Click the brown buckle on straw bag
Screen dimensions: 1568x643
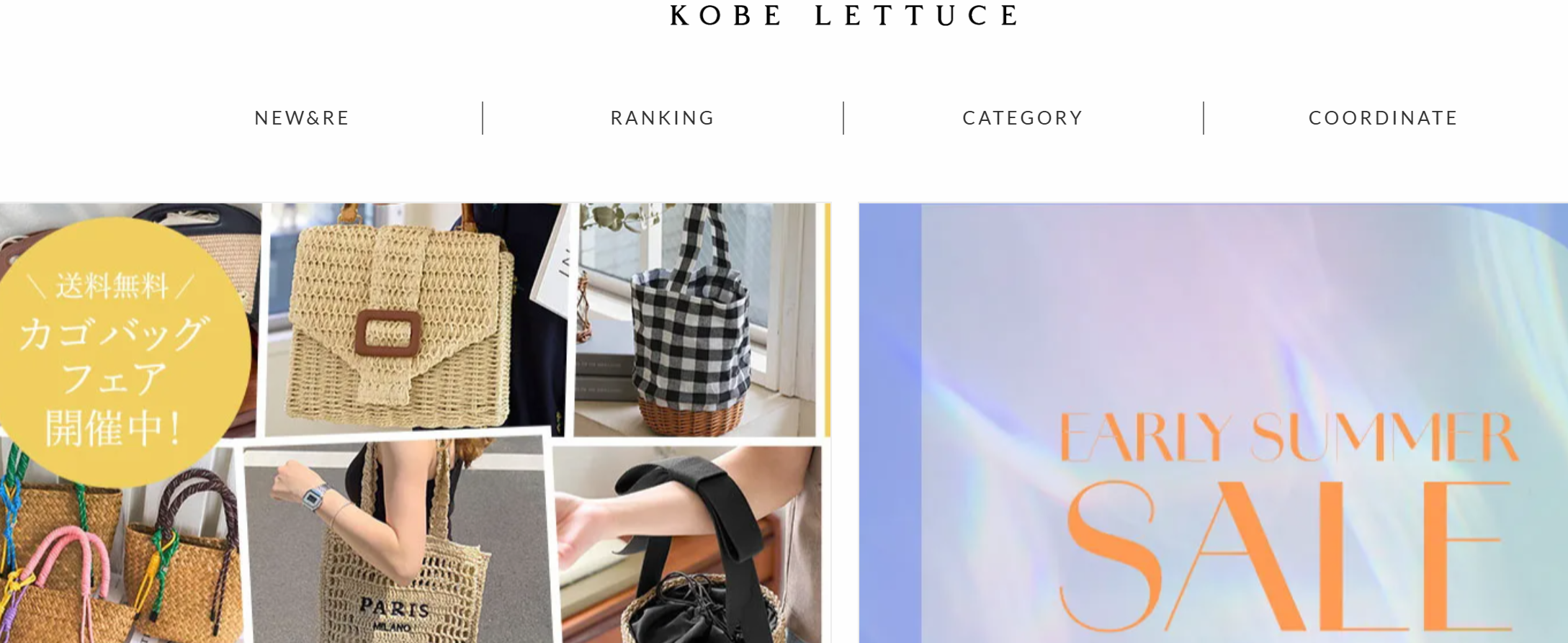388,333
